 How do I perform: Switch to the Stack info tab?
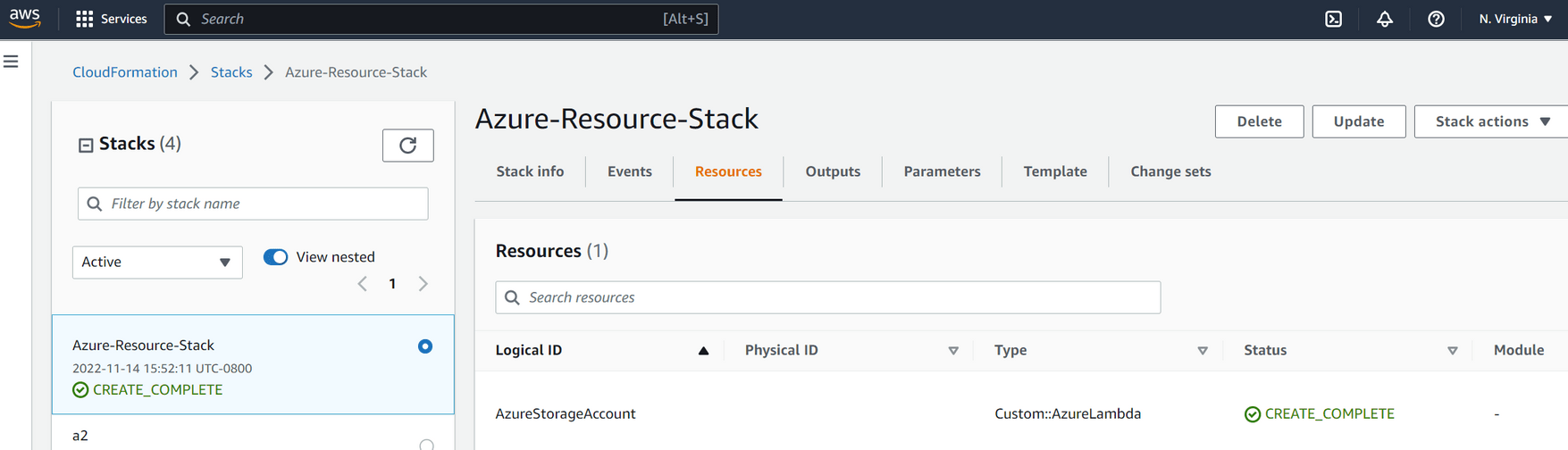tap(531, 171)
